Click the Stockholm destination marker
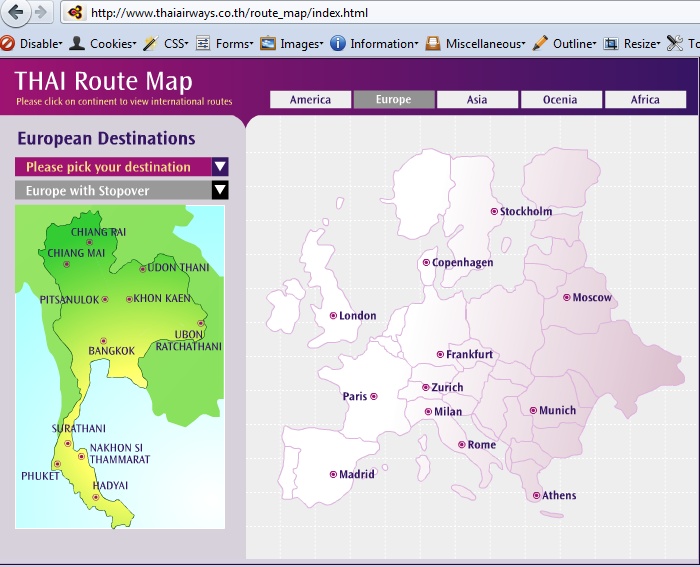 click(x=494, y=211)
